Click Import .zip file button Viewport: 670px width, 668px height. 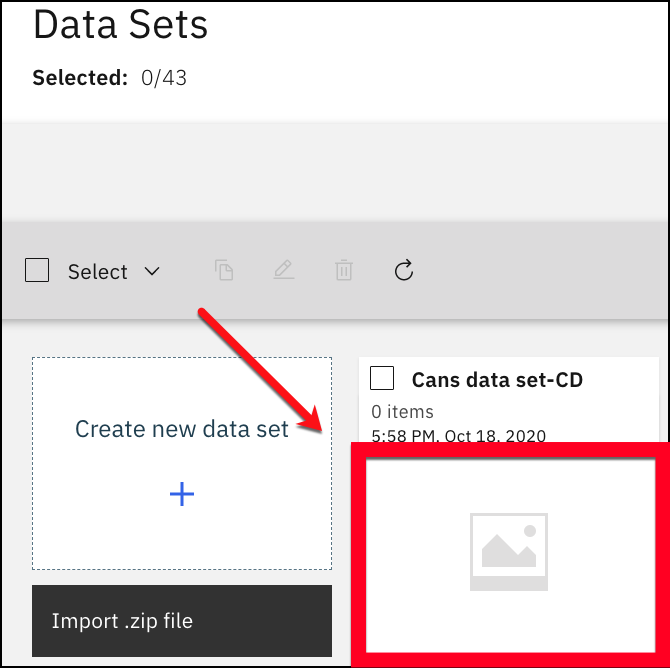coord(182,621)
